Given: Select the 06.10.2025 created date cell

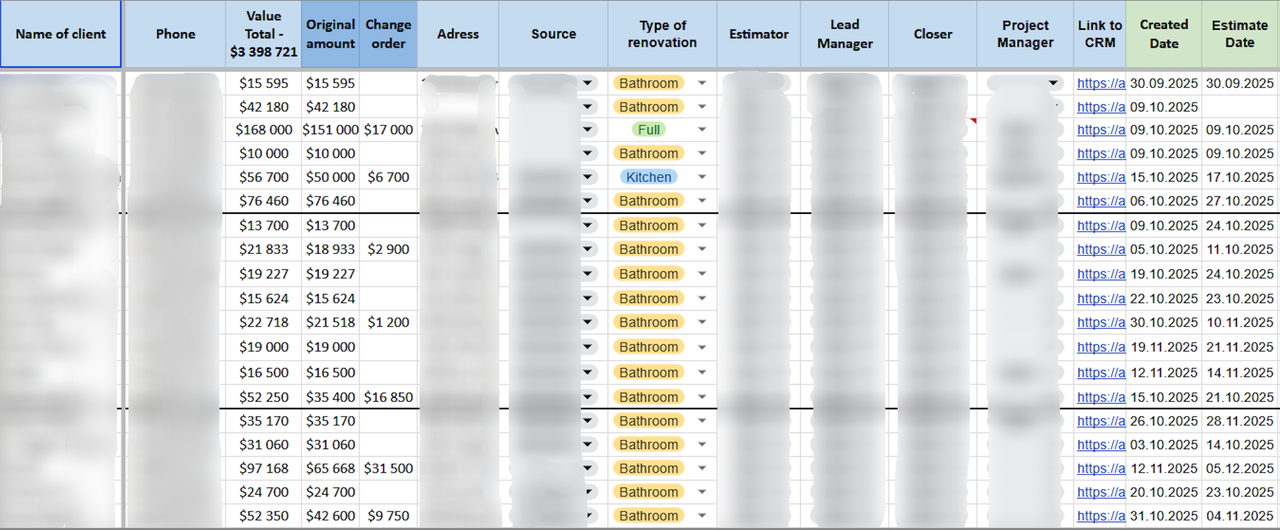Looking at the screenshot, I should [x=1164, y=201].
